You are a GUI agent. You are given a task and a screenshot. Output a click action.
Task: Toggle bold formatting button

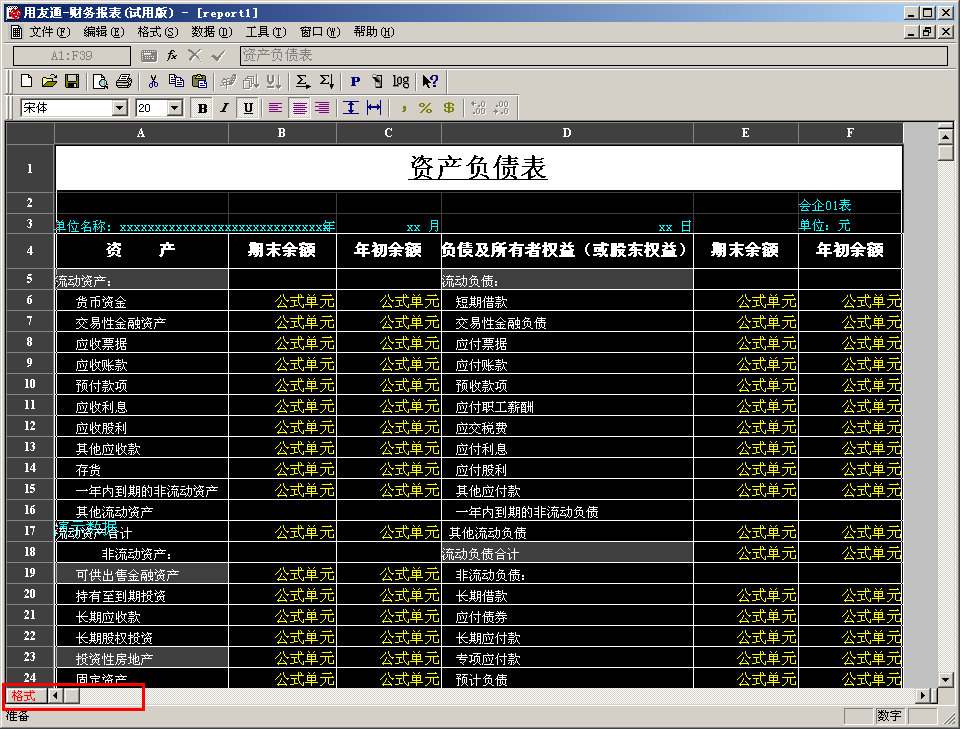click(202, 108)
